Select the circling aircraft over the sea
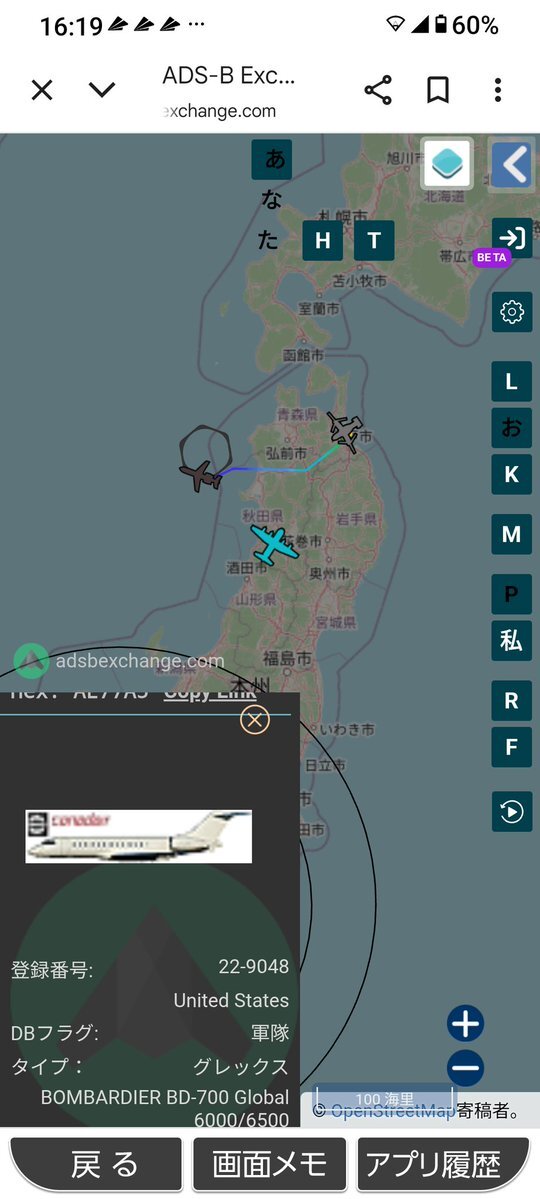 click(x=202, y=476)
